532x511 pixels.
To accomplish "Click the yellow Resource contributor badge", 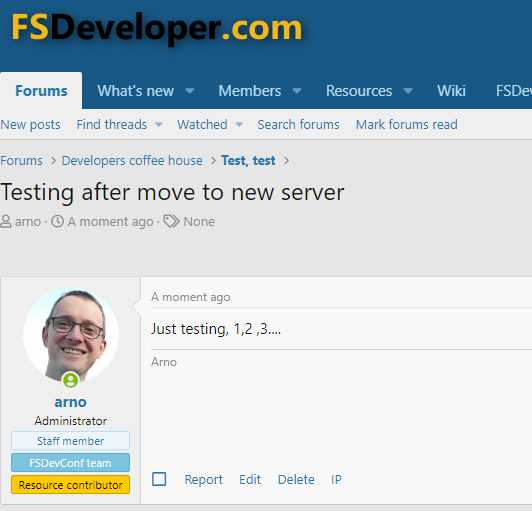I will 70,485.
